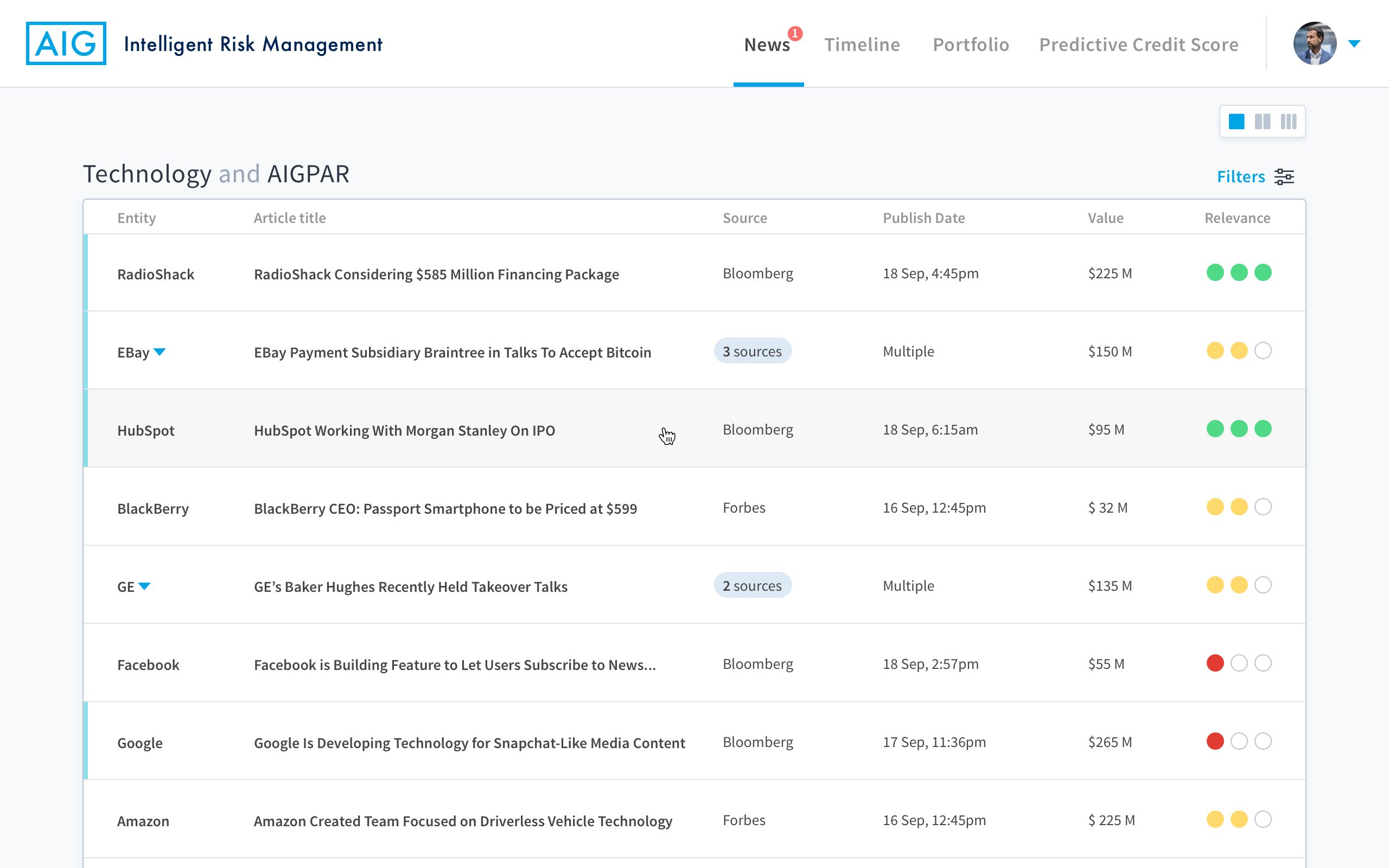Image resolution: width=1389 pixels, height=868 pixels.
Task: Click the $265 M value for Google
Action: 1110,742
